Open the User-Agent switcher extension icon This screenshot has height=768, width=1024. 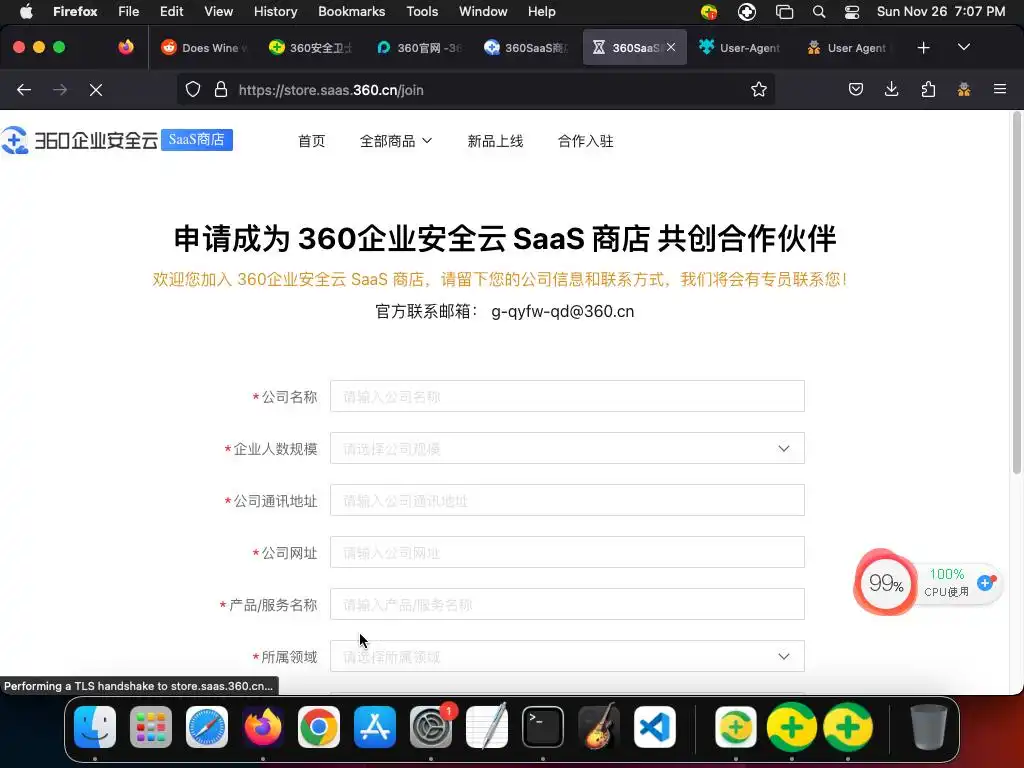pos(964,89)
